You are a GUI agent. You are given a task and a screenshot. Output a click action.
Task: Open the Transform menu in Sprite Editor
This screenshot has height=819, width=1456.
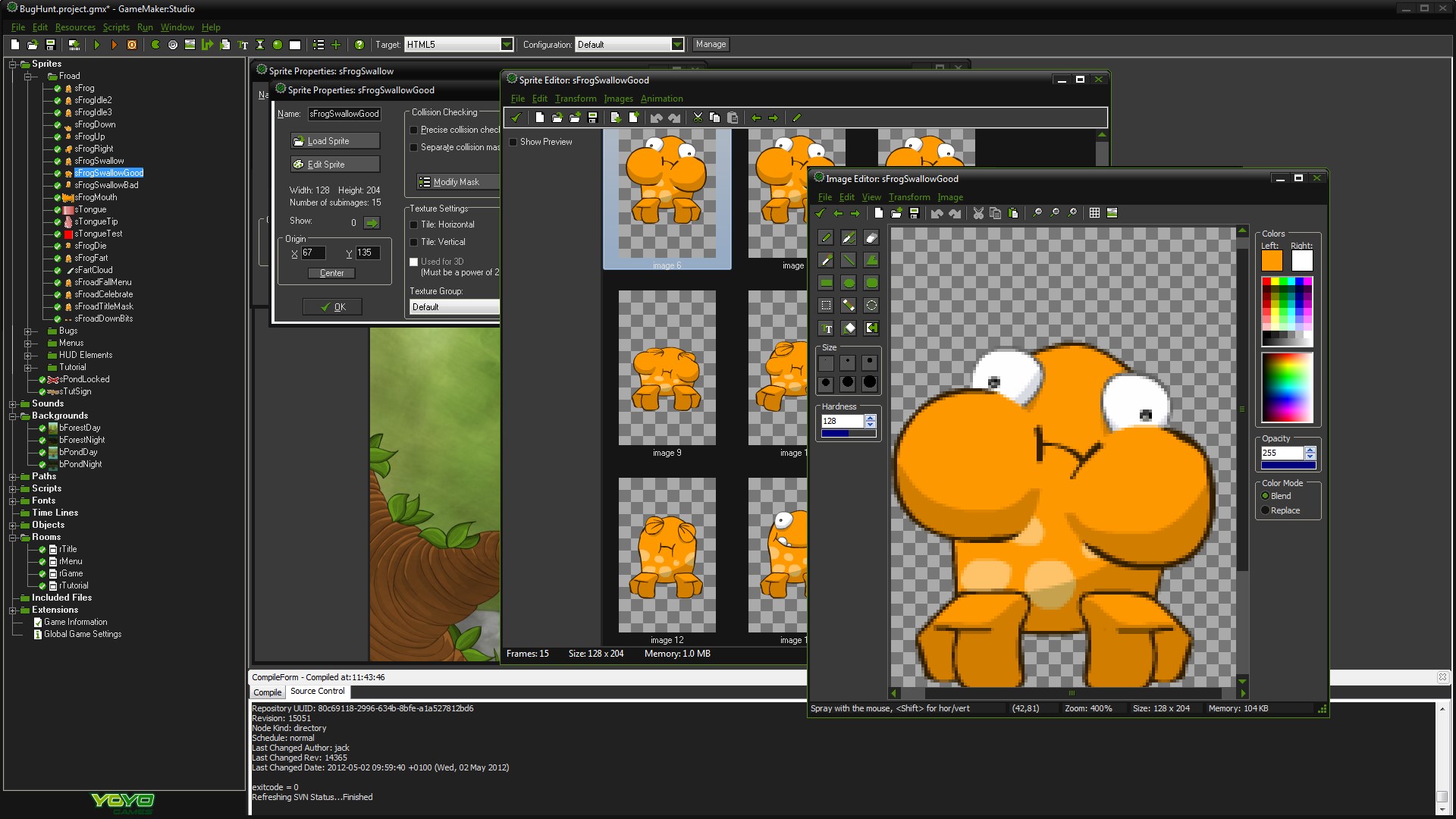click(x=576, y=98)
